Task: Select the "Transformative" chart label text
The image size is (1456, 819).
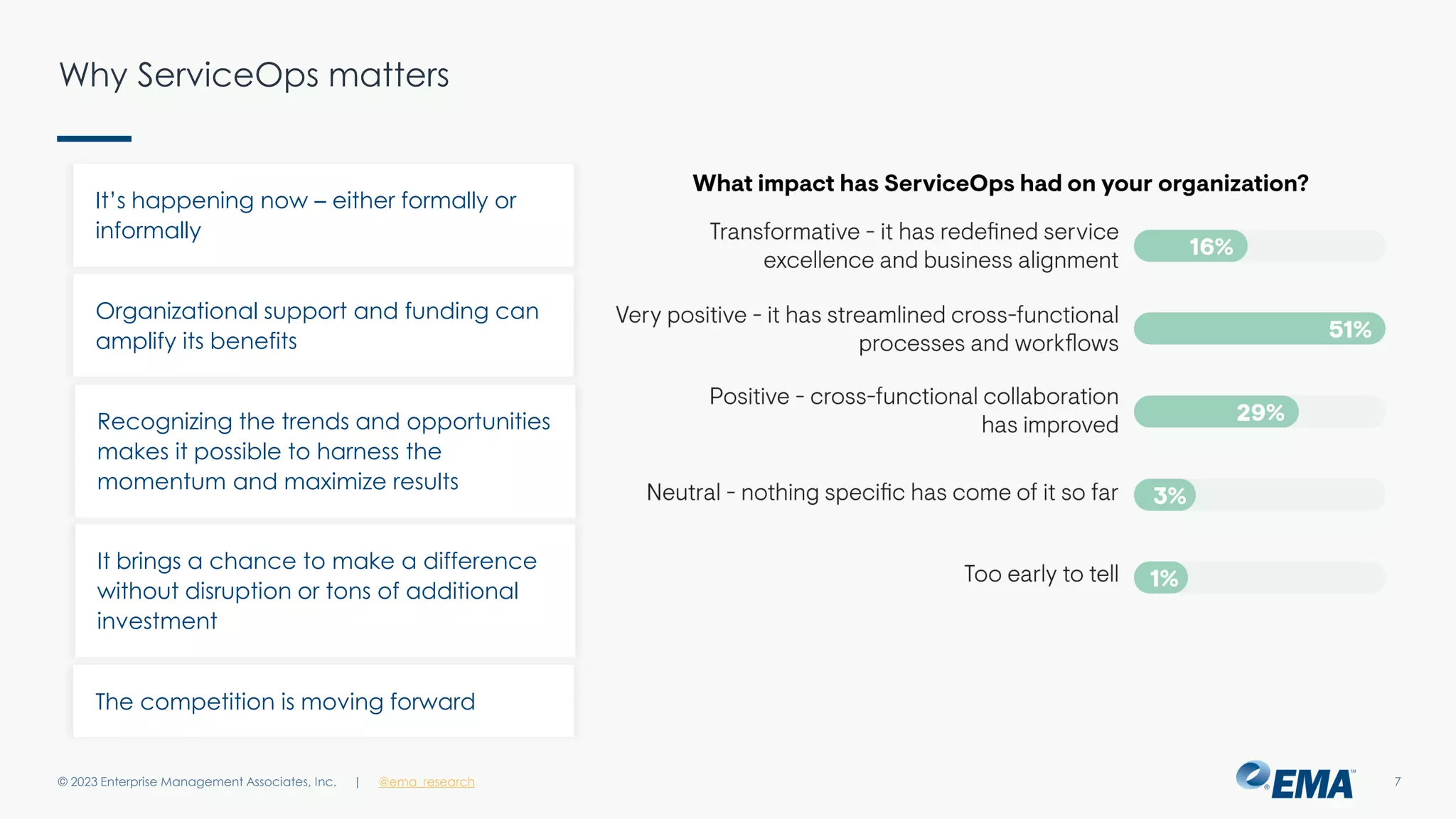Action: coord(914,246)
